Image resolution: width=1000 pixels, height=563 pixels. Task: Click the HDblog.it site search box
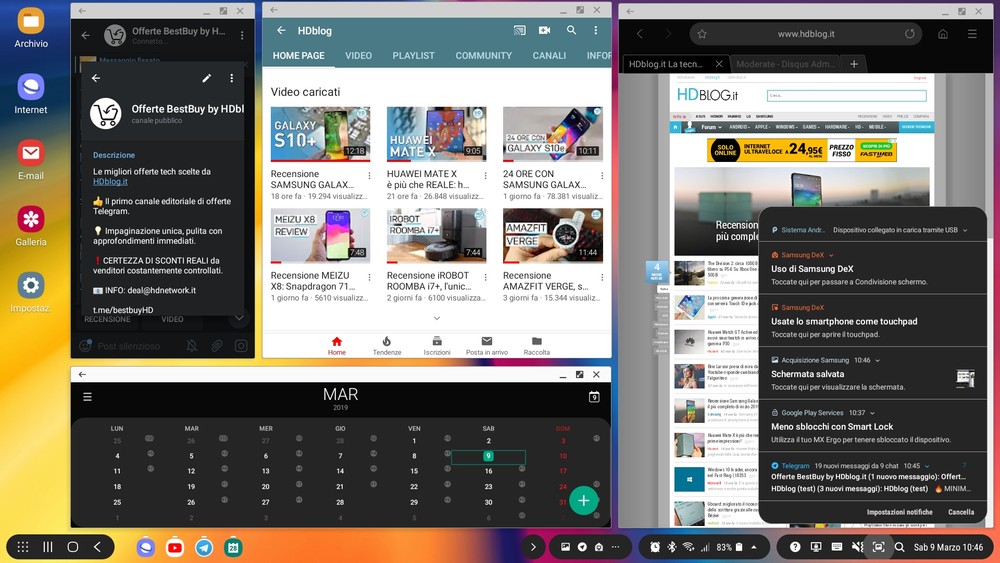coord(846,96)
